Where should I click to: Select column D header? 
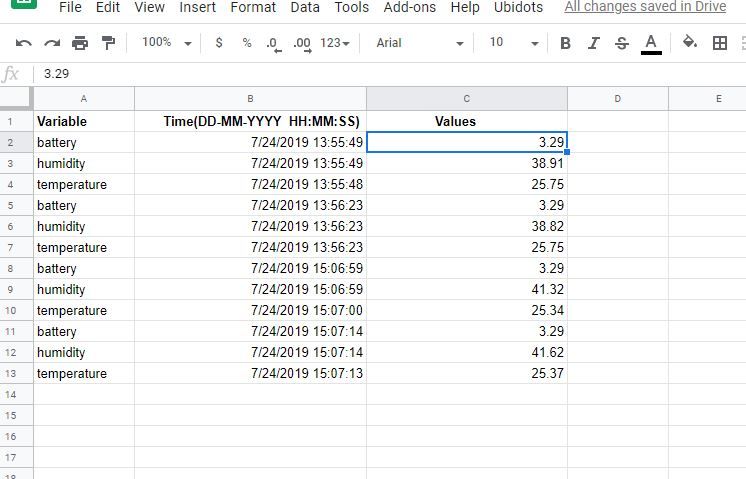618,98
